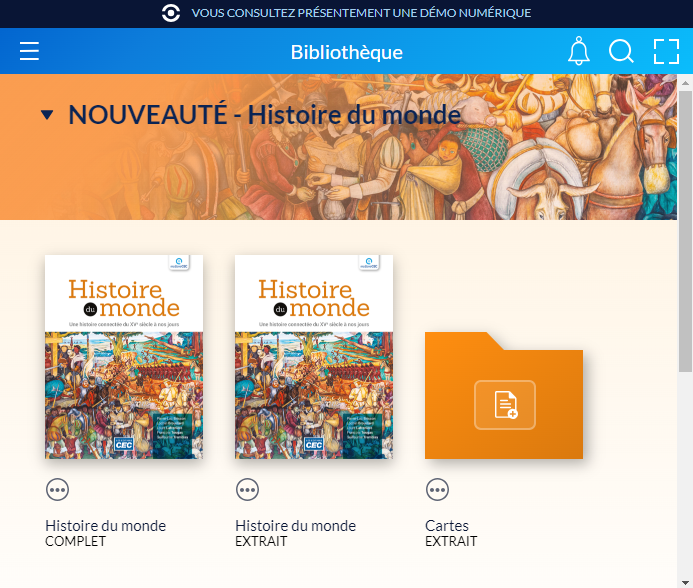
Task: Open the Cartes EXTRAIT orange folder
Action: click(x=504, y=395)
